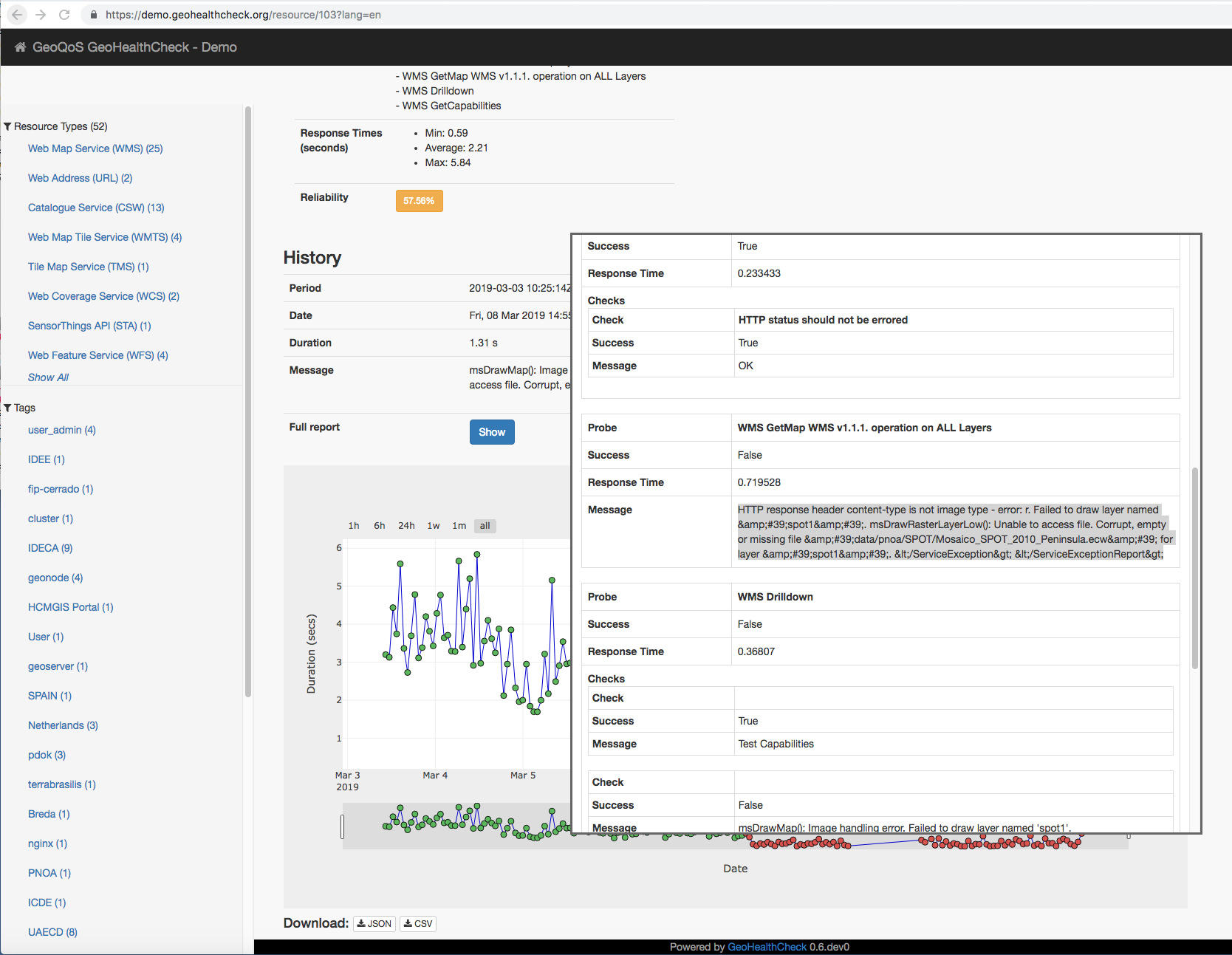Click the browser forward arrow icon
This screenshot has height=955, width=1232.
(41, 15)
